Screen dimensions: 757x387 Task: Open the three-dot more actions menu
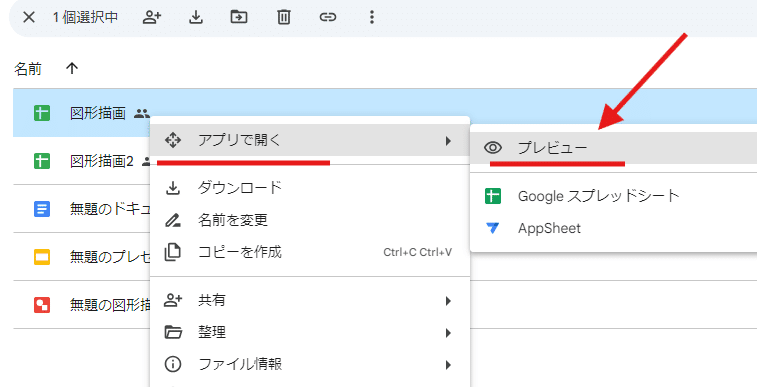click(371, 17)
